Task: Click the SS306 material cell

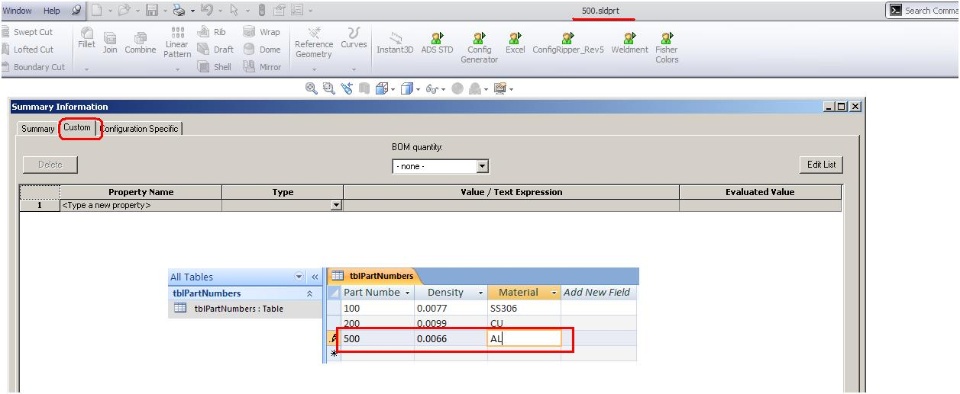Action: pyautogui.click(x=525, y=308)
